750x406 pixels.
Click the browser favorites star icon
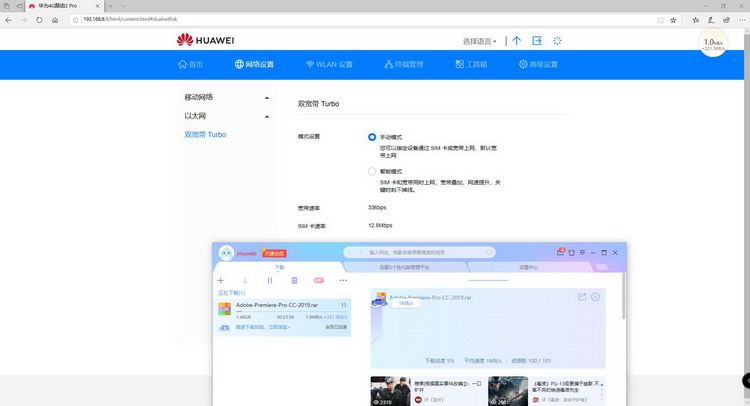(x=673, y=20)
